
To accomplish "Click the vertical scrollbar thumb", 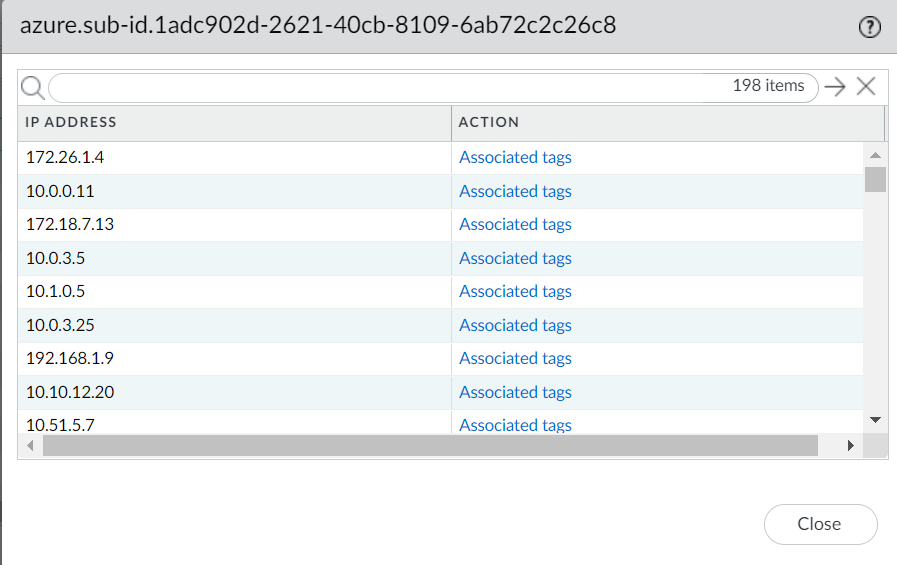I will 875,179.
